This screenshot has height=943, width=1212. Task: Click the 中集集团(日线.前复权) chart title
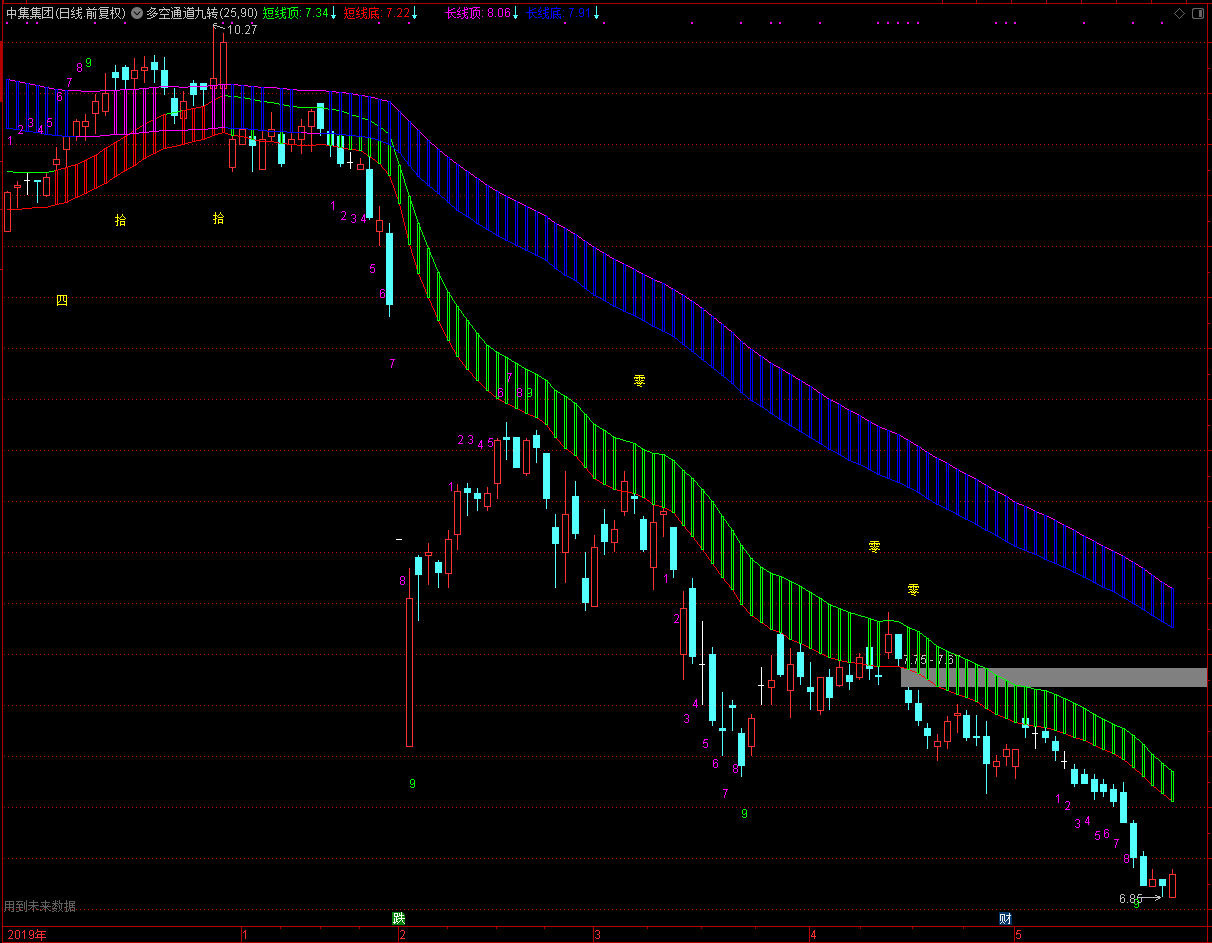click(65, 14)
